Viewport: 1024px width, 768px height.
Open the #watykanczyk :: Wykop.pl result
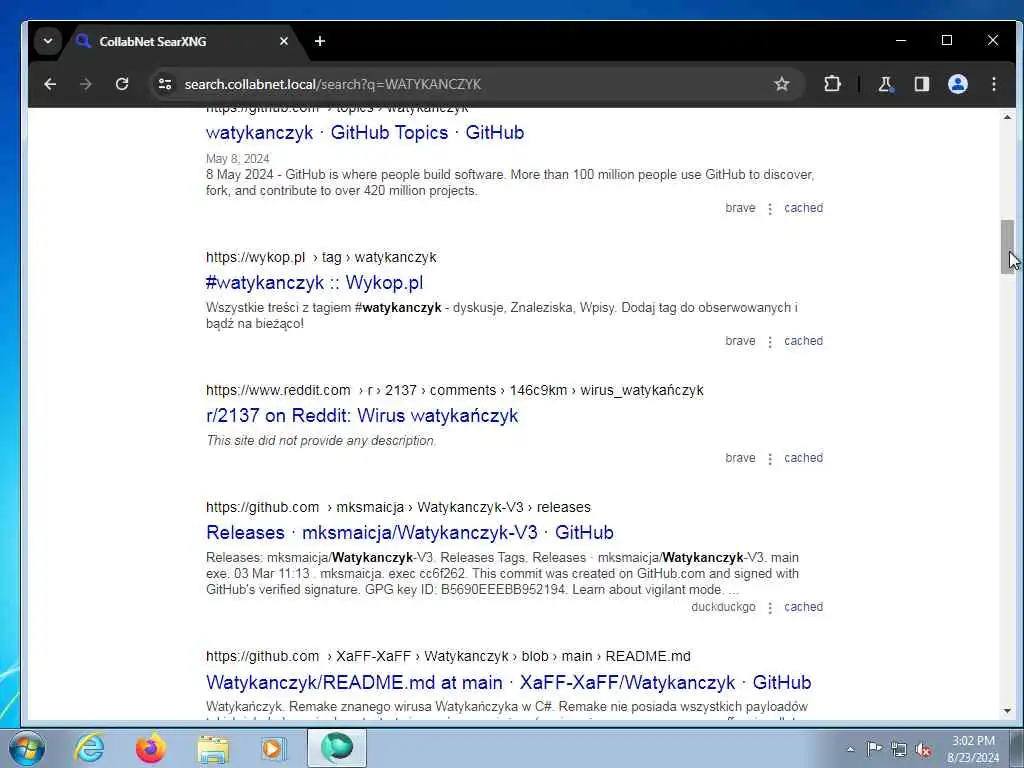[x=314, y=283]
